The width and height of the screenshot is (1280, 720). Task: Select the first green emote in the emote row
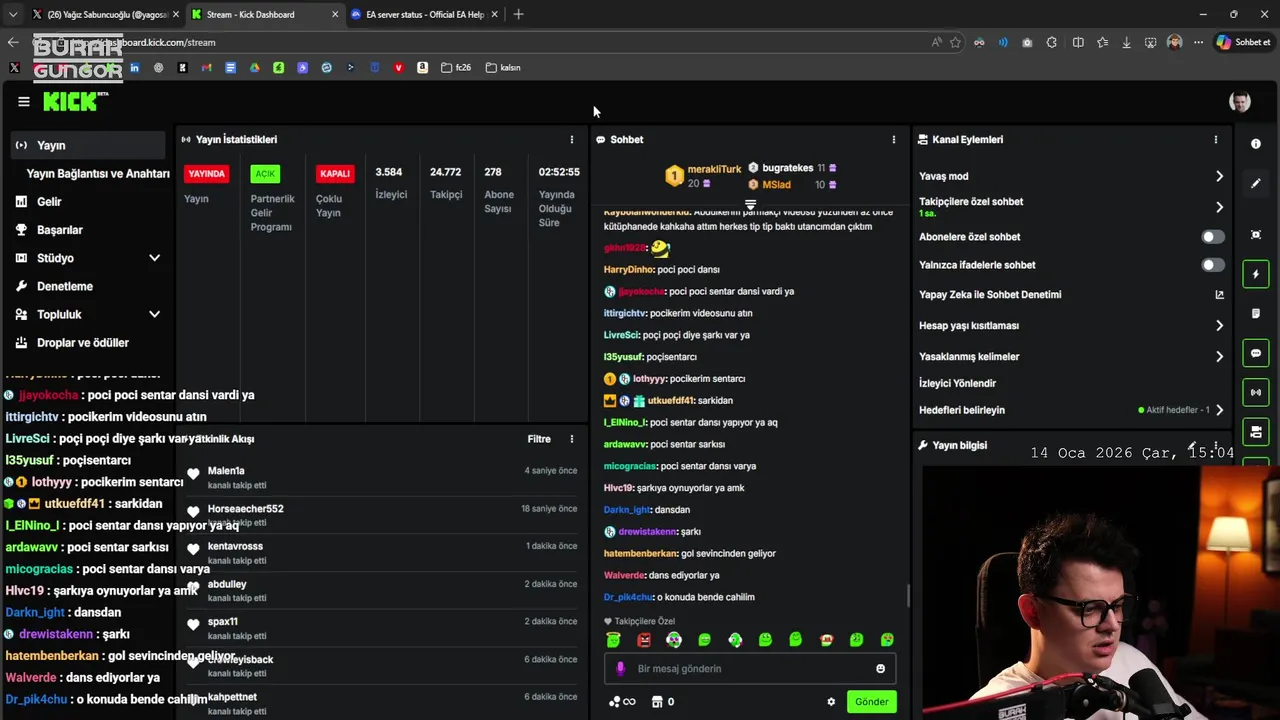[613, 640]
